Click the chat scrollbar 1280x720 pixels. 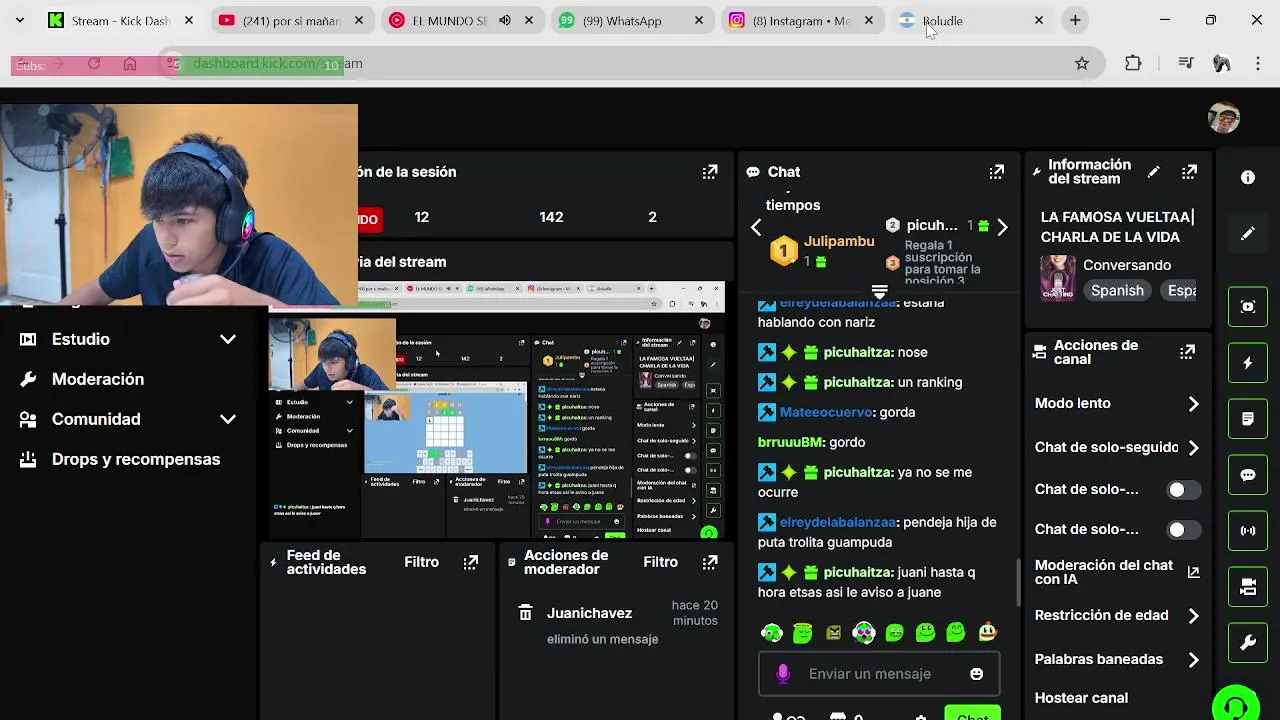pyautogui.click(x=1017, y=581)
